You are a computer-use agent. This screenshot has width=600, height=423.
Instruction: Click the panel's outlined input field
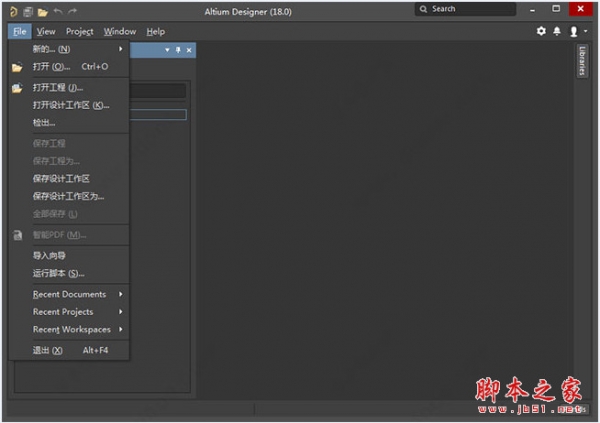(158, 114)
